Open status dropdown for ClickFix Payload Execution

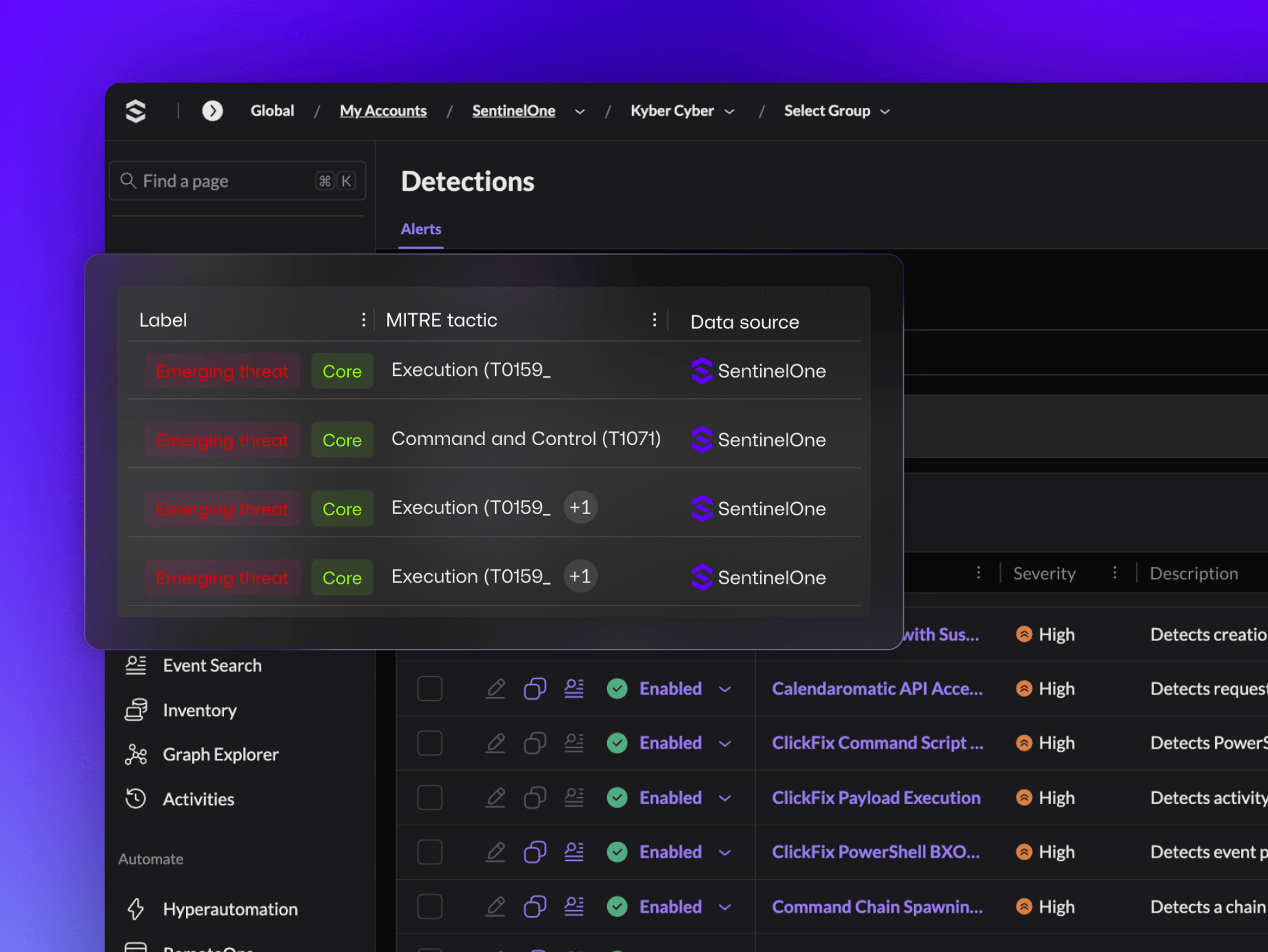click(x=725, y=798)
